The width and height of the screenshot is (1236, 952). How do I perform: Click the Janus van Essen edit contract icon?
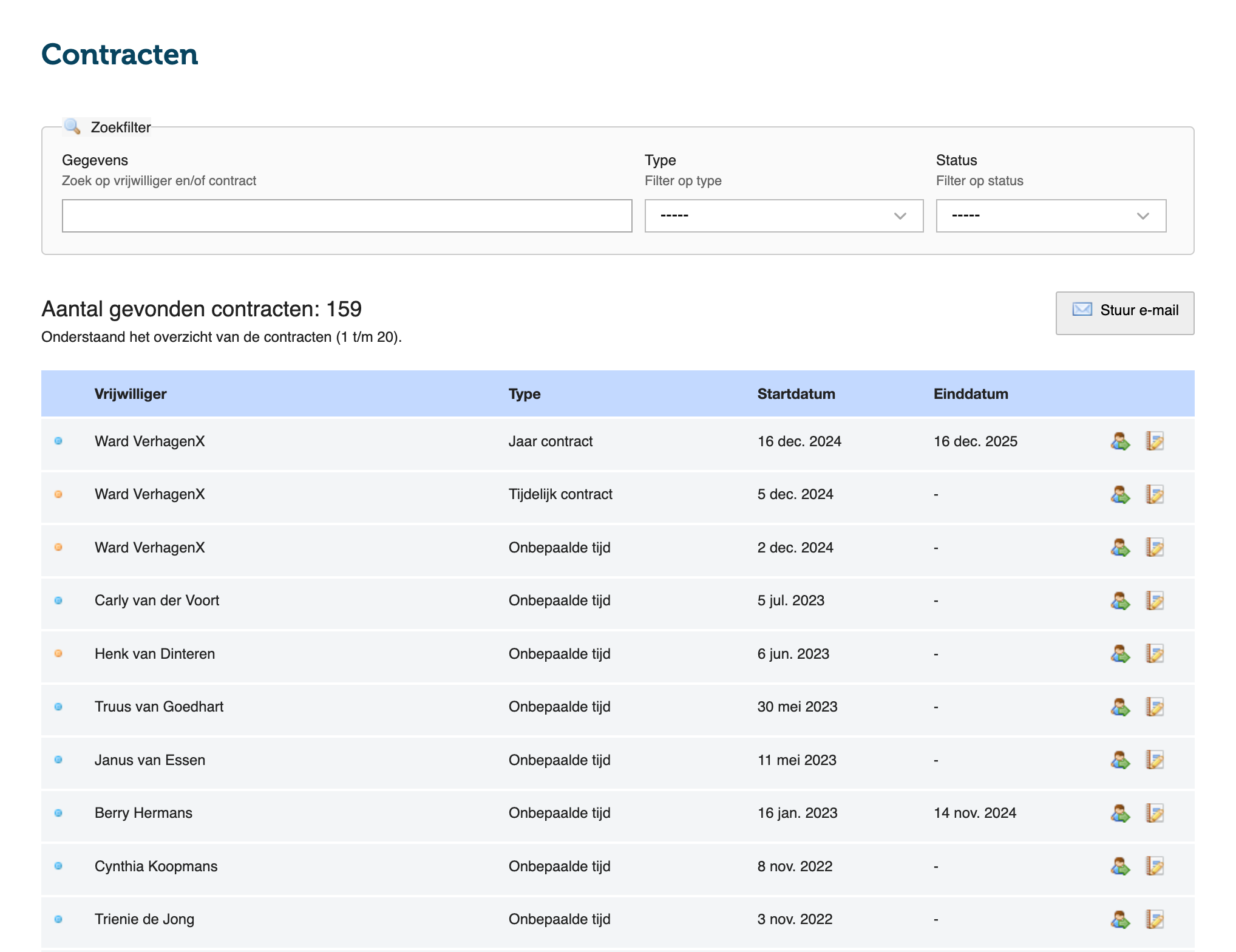(x=1154, y=760)
